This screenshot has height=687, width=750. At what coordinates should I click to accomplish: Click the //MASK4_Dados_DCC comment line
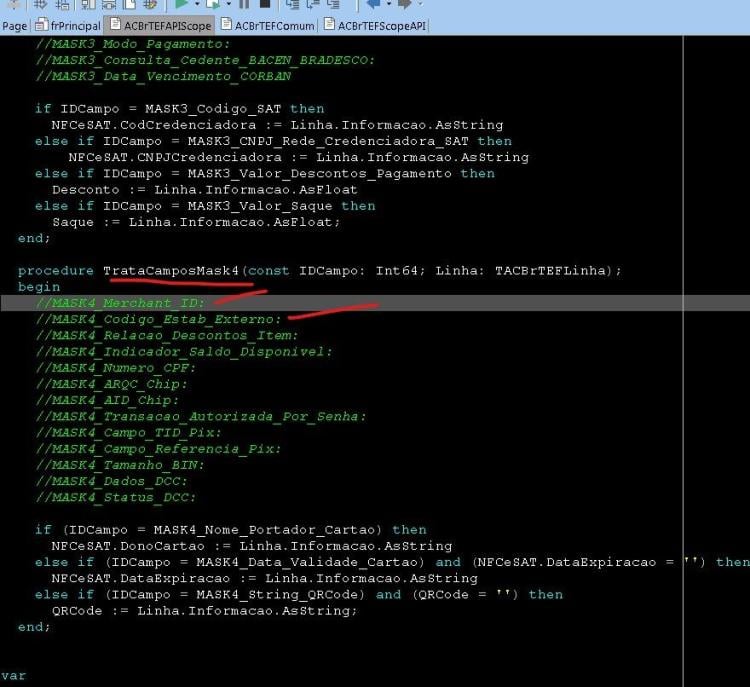[x=111, y=481]
